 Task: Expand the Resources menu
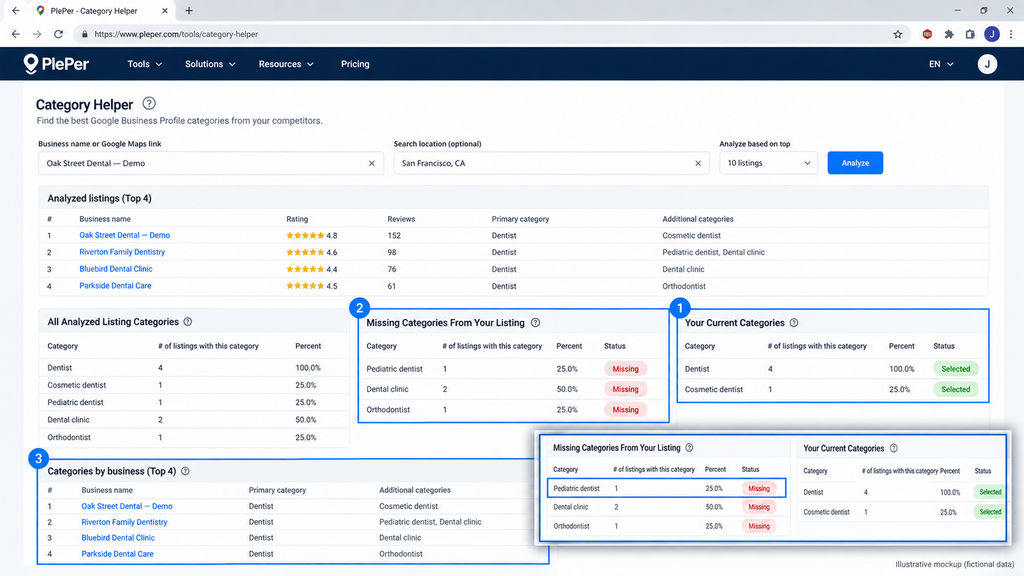[x=286, y=64]
